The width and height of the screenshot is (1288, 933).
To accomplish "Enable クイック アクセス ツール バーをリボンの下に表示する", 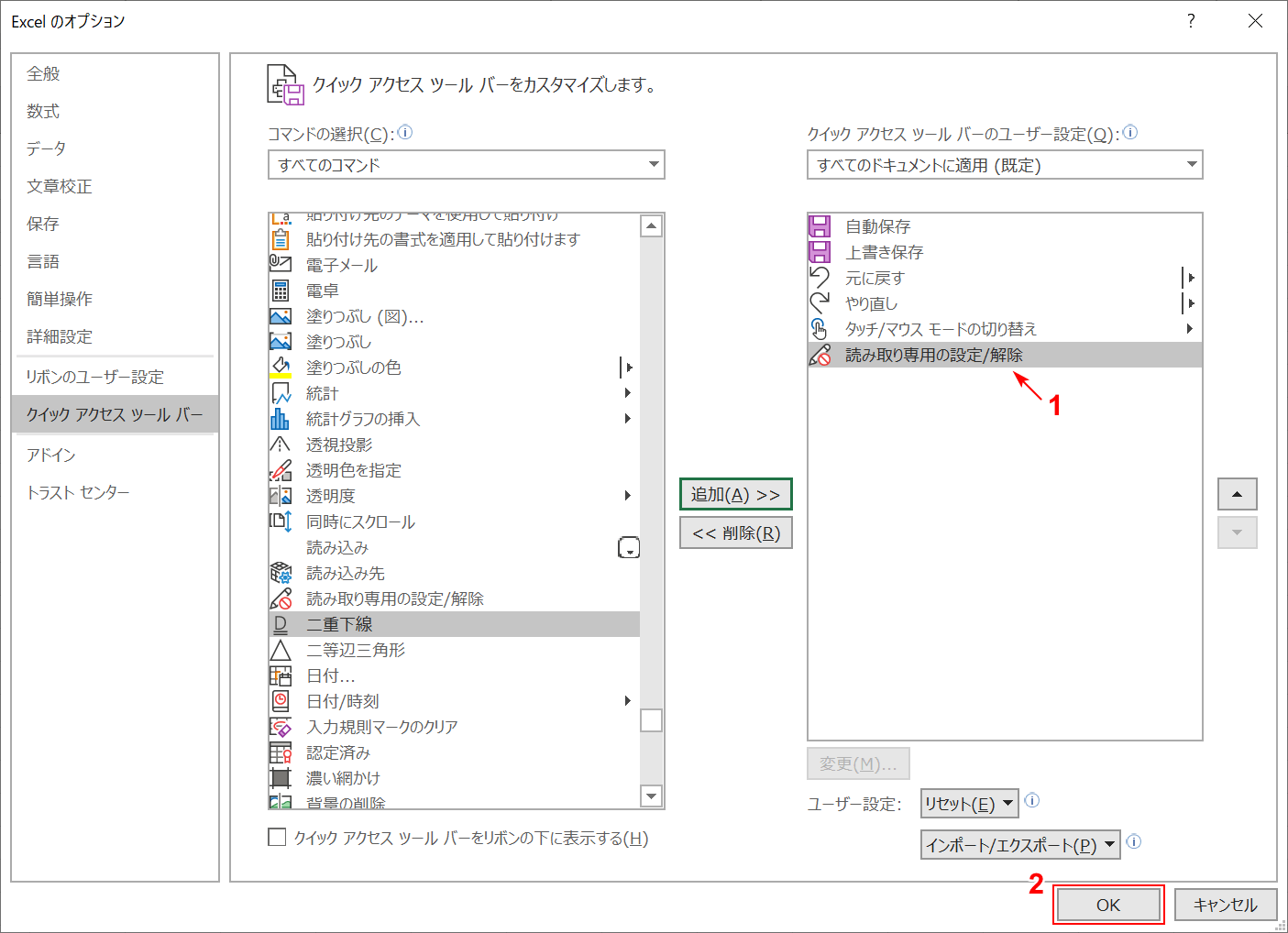I will (277, 837).
